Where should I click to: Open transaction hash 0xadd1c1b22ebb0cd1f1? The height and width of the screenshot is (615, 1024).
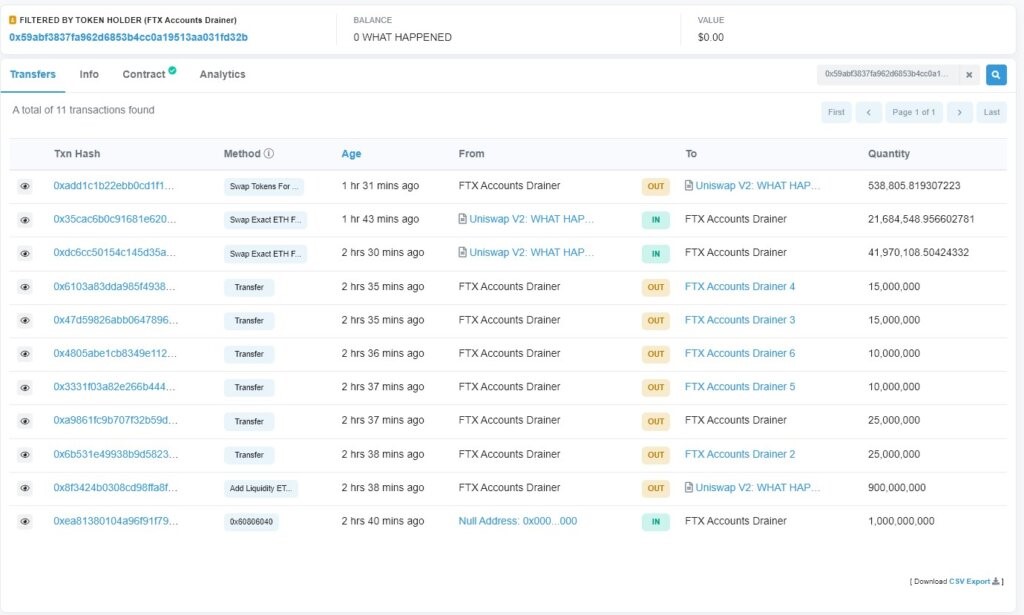(x=114, y=185)
